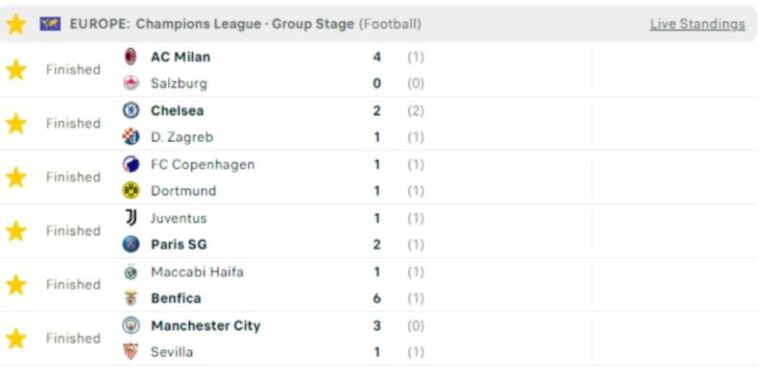This screenshot has width=768, height=379.
Task: Open the Maccabi Haifa vs Benfica match row
Action: [378, 285]
